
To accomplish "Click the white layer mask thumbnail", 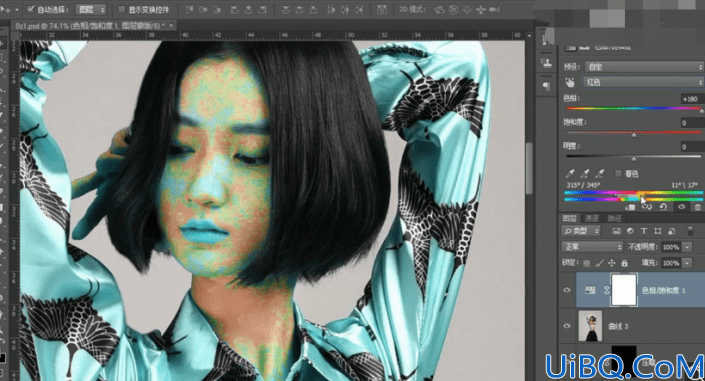I will 624,290.
